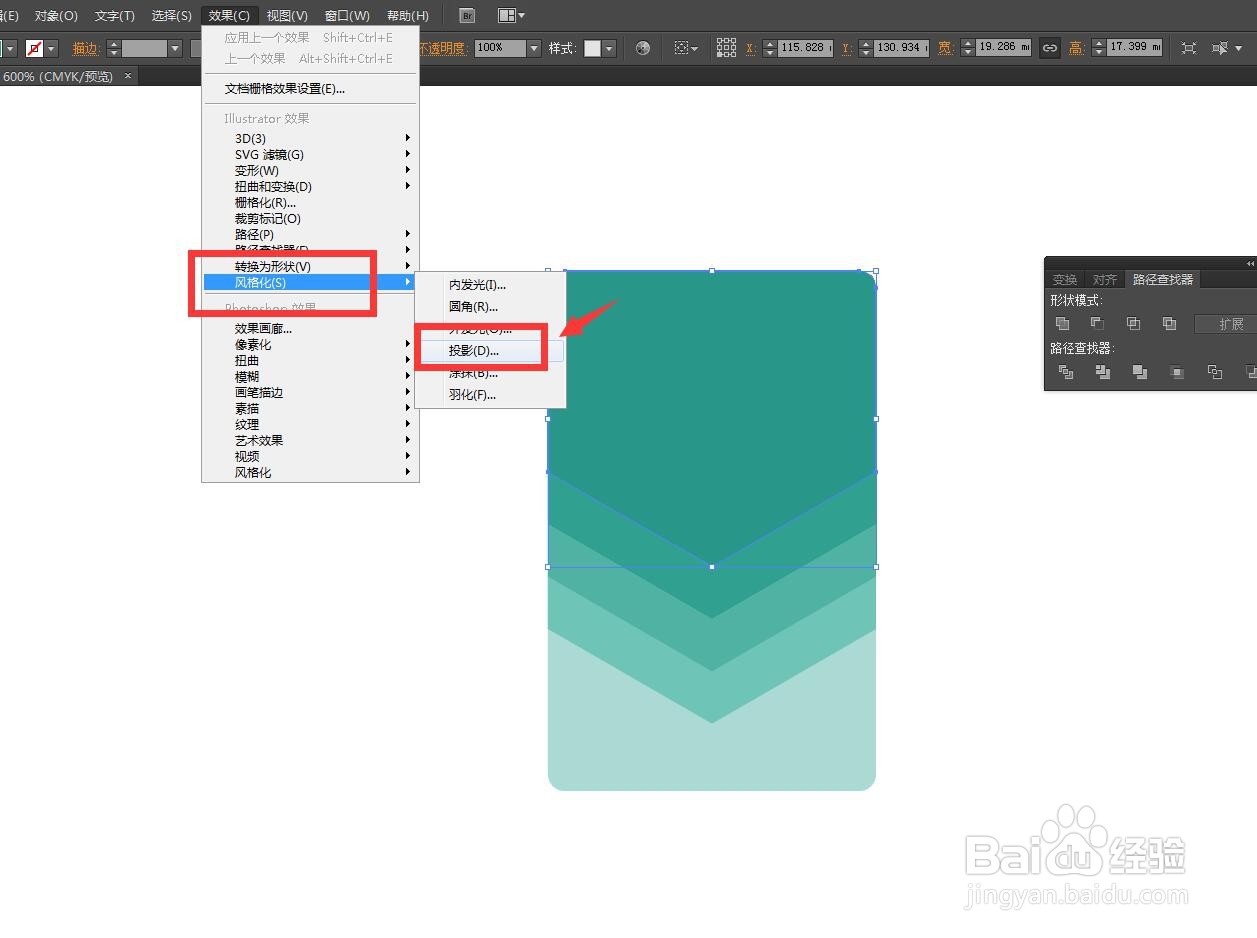Click the 扩展 expand button in Pathfinder
Screen dimensions: 1257x938
[1225, 324]
